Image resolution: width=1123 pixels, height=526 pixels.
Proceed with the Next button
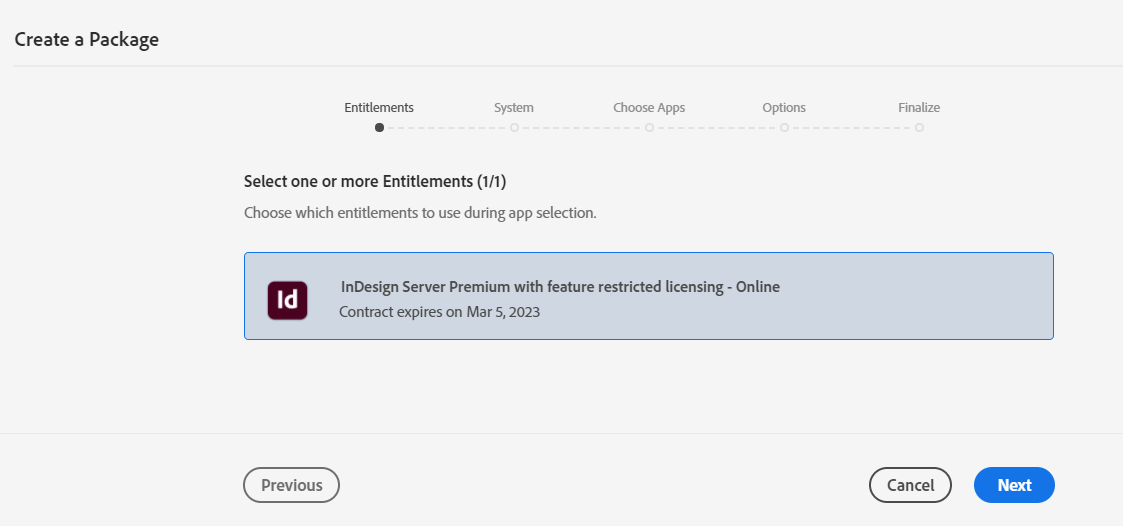tap(1014, 485)
